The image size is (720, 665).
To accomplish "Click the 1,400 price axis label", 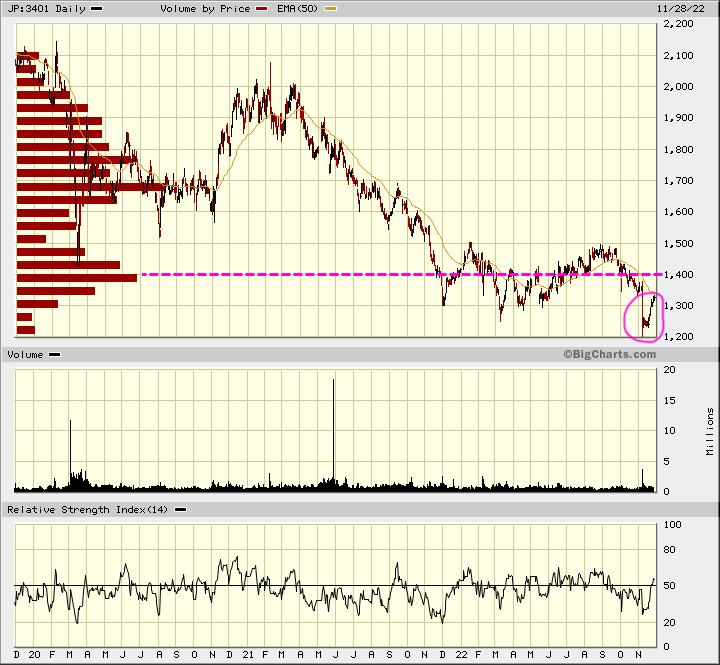I will 678,275.
